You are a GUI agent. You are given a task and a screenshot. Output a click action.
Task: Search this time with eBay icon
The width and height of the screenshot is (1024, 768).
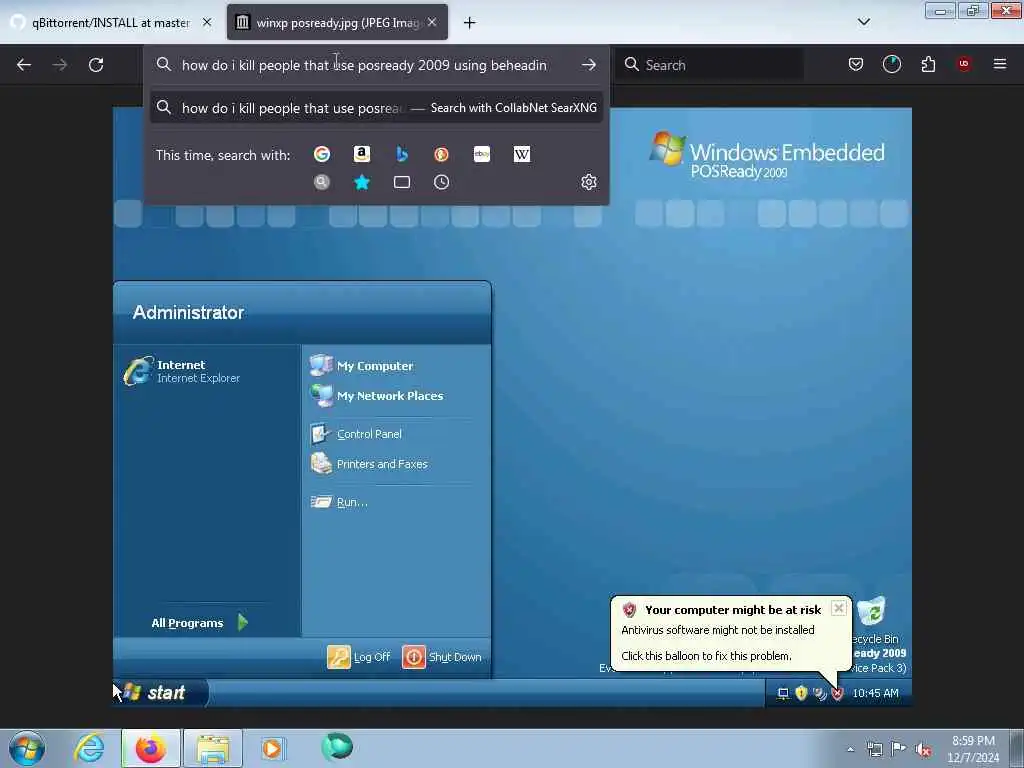(482, 154)
